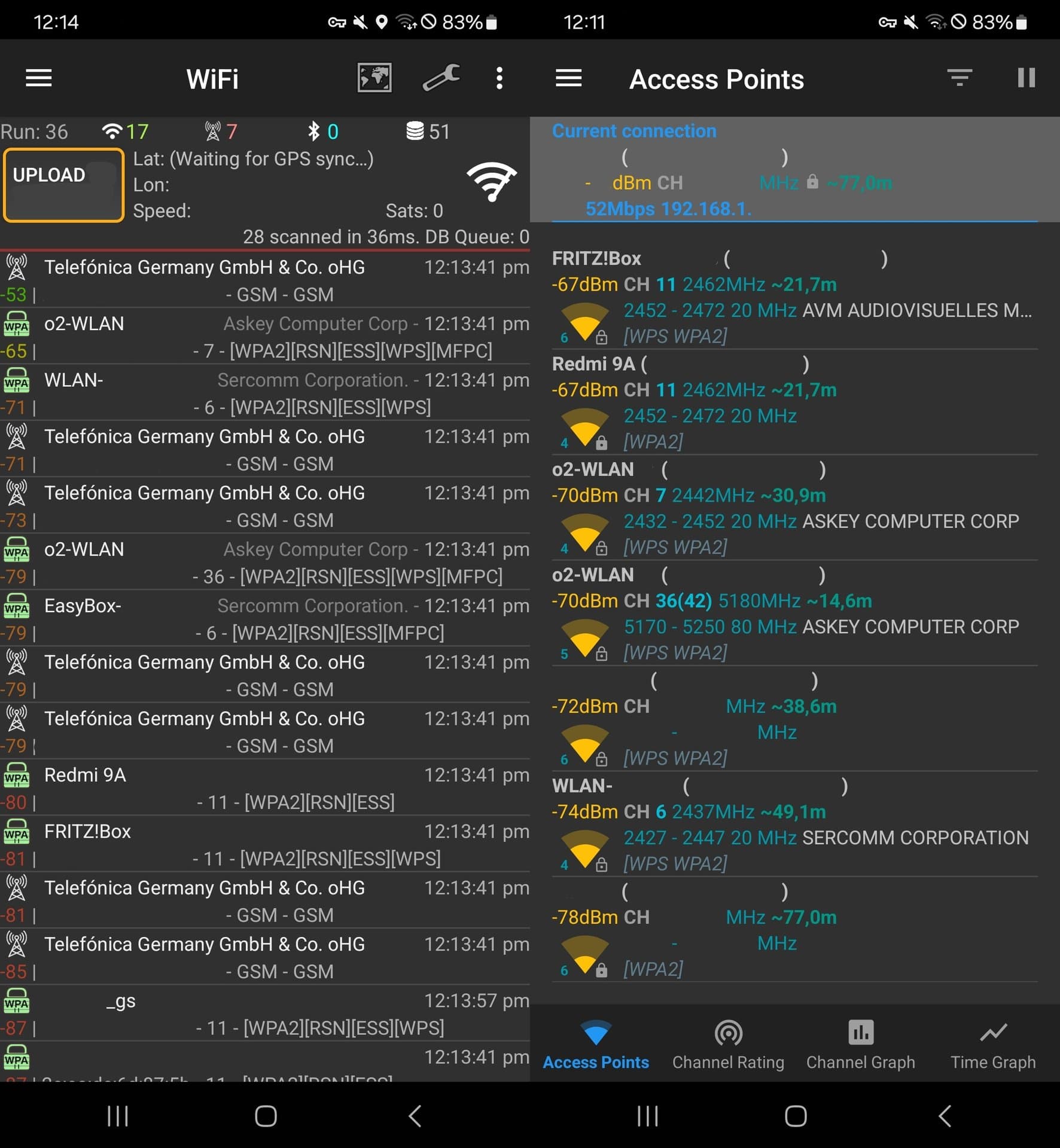Tap the Run: 36 counter
The width and height of the screenshot is (1060, 1148).
[x=34, y=132]
